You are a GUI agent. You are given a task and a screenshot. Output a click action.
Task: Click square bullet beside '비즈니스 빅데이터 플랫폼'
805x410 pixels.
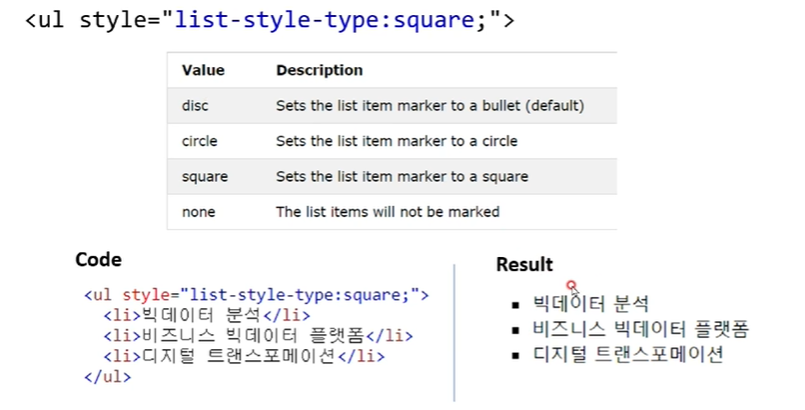[x=516, y=330]
